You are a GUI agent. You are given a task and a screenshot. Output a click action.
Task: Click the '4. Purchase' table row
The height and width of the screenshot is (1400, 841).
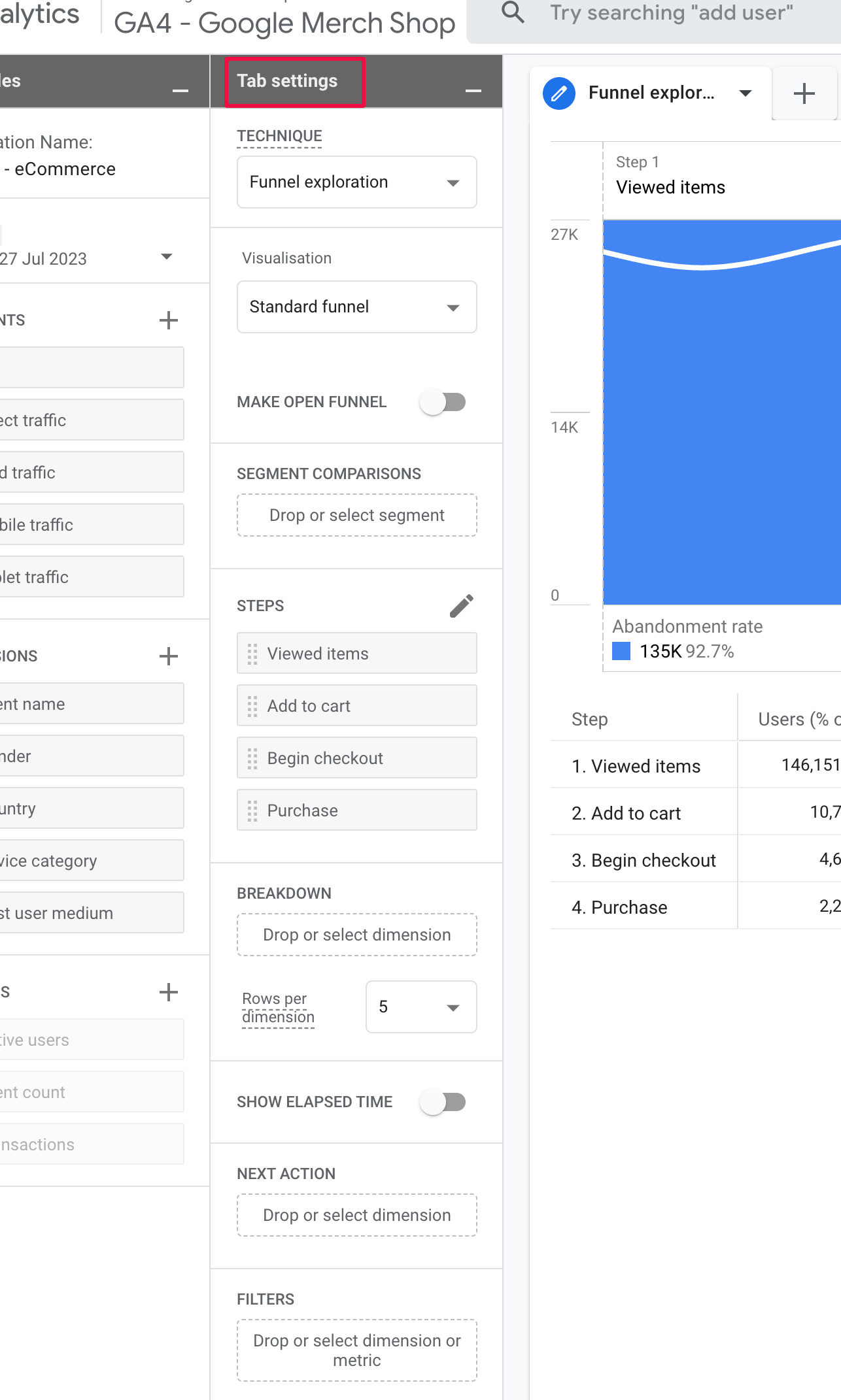click(696, 907)
